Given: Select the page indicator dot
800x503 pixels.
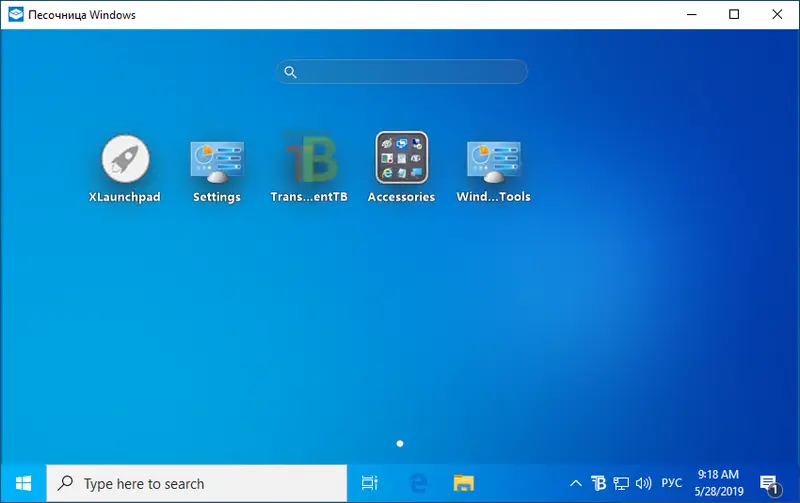Looking at the screenshot, I should click(400, 442).
